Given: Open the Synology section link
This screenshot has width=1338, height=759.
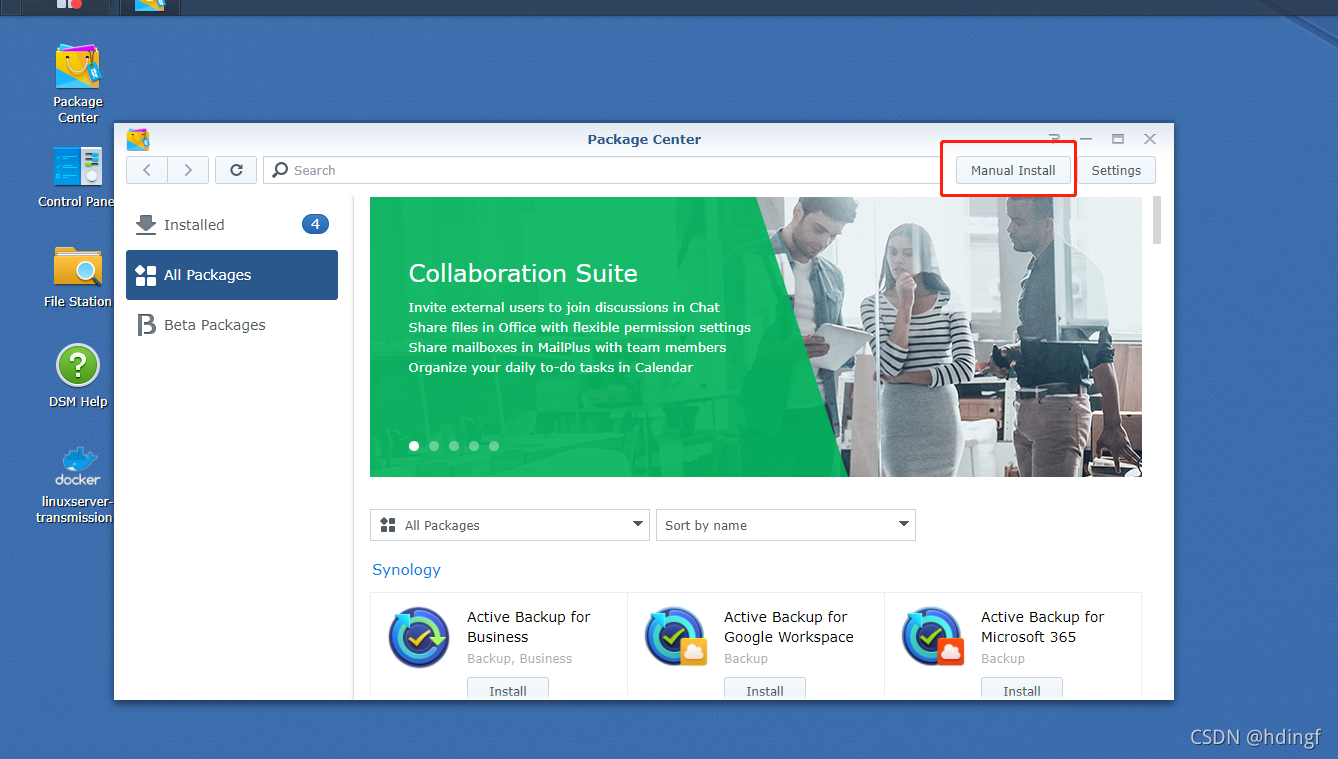Looking at the screenshot, I should (x=406, y=569).
